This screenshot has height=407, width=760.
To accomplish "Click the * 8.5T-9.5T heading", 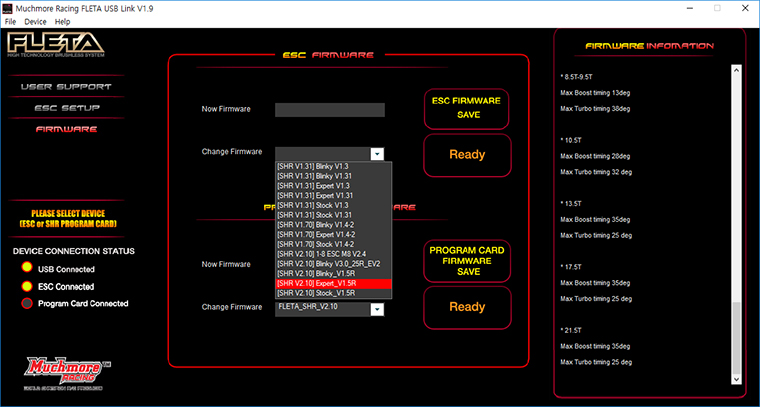I will pyautogui.click(x=576, y=77).
